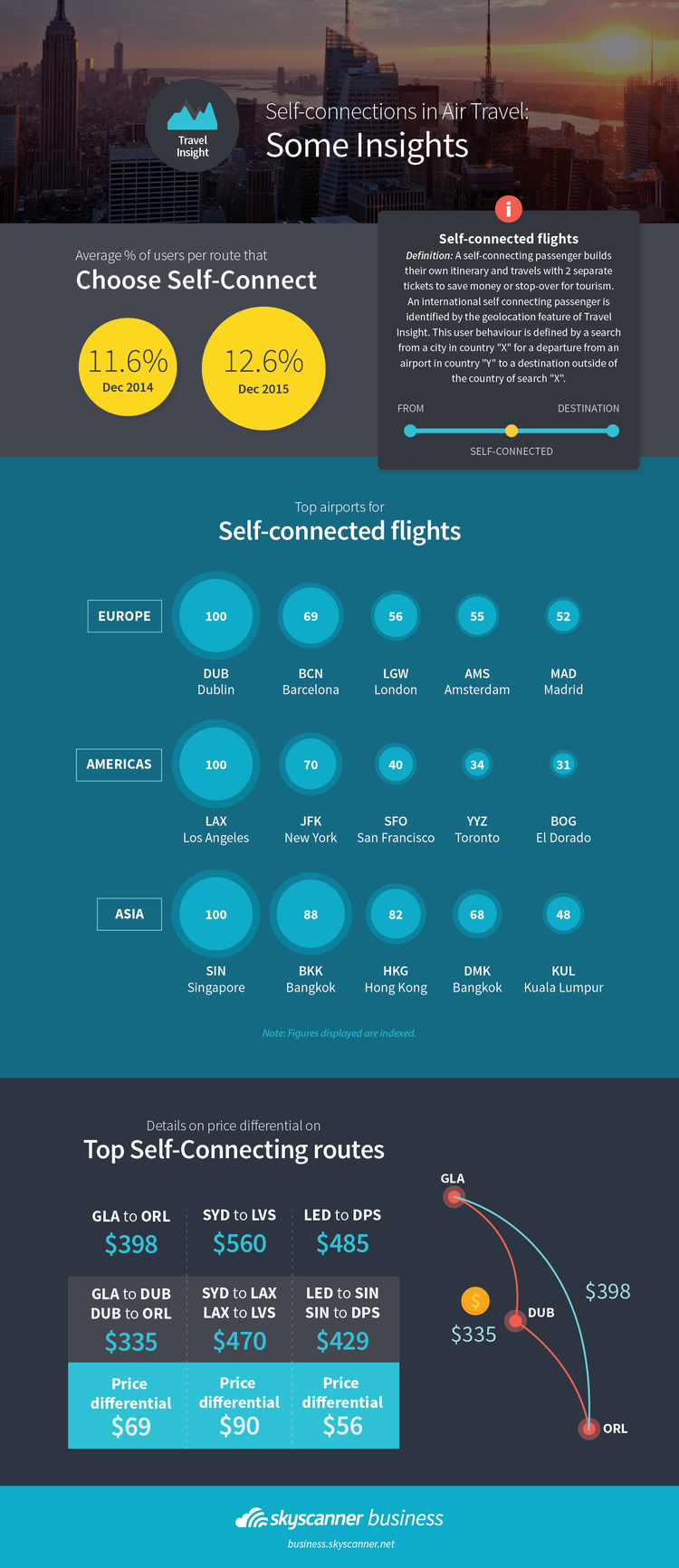Screen dimensions: 679x1568
Task: Click the 12.6% Dec 2015 yellow circle
Action: pyautogui.click(x=263, y=368)
